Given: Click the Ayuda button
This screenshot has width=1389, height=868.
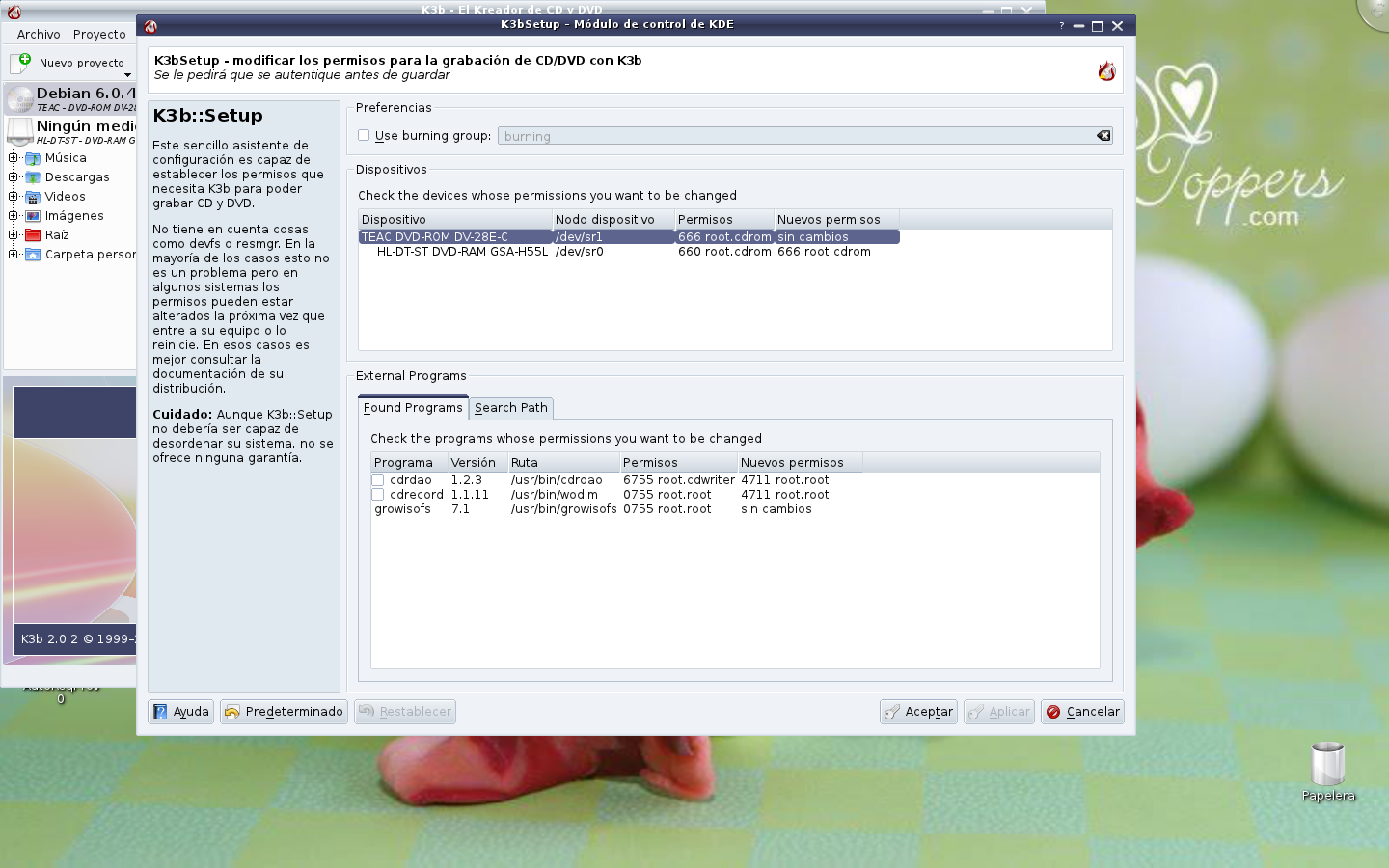Looking at the screenshot, I should (x=180, y=712).
